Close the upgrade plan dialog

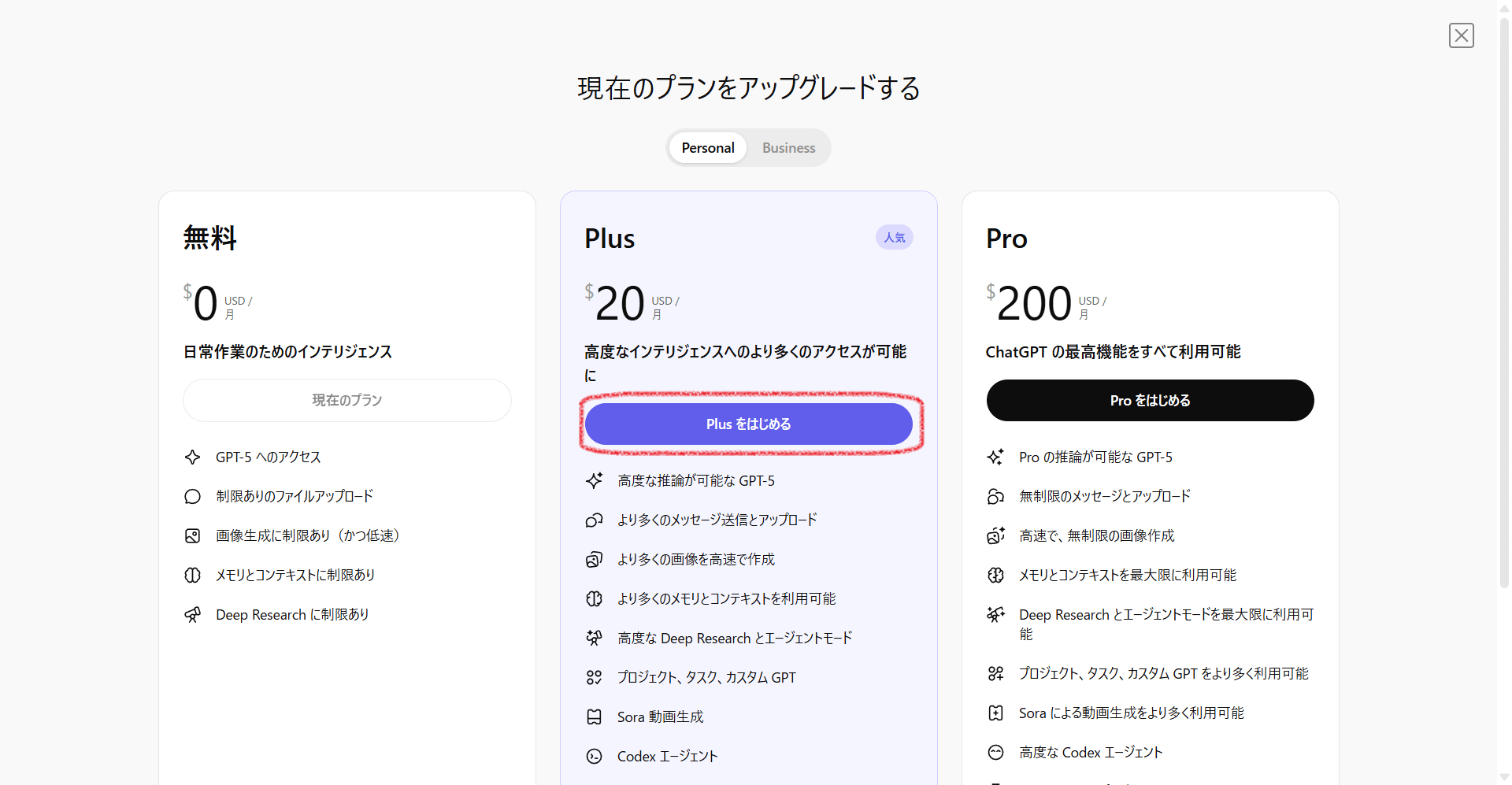tap(1461, 35)
